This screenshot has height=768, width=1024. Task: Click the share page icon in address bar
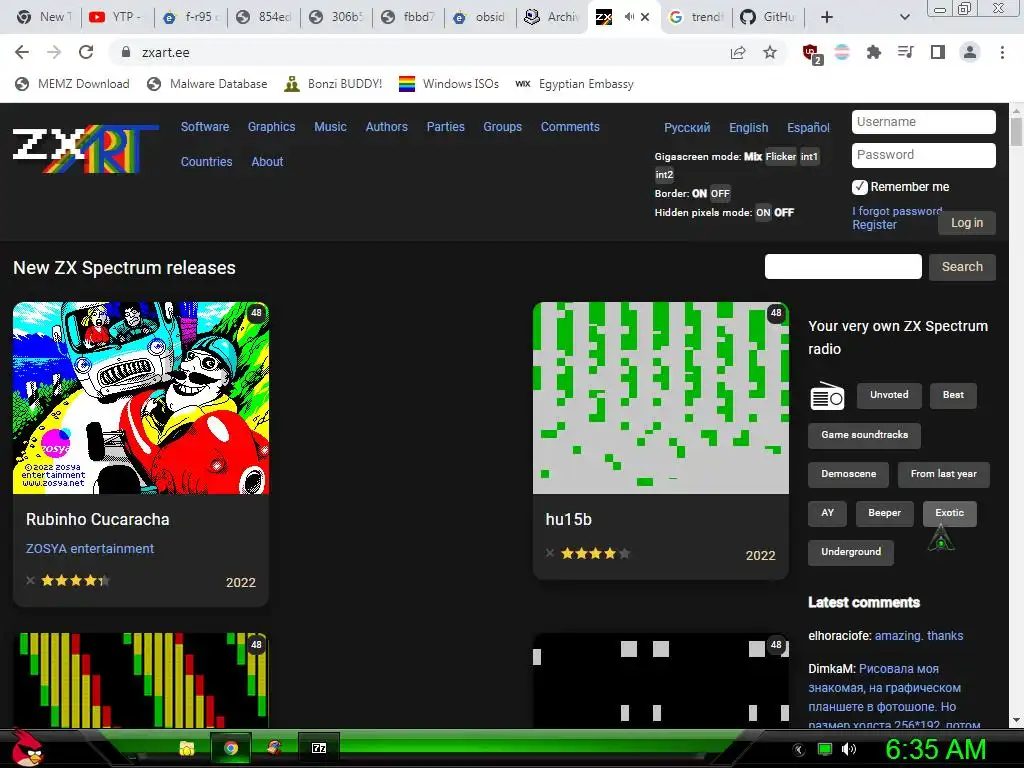coord(738,53)
